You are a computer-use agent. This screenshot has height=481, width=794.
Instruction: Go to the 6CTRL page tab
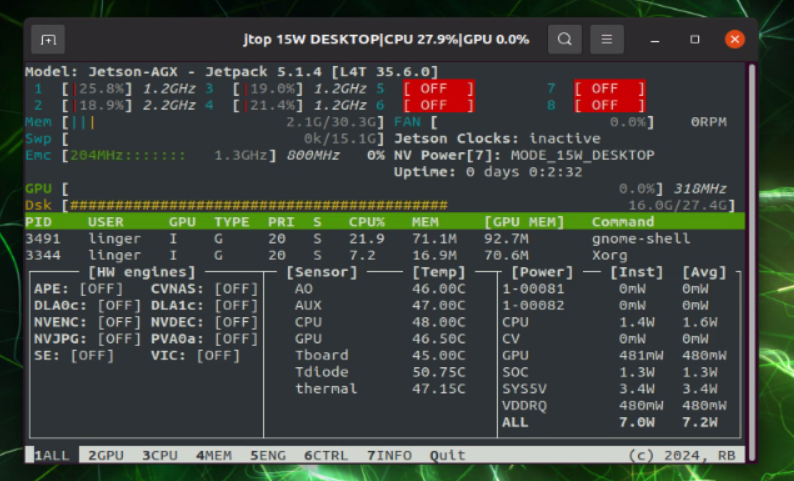326,455
